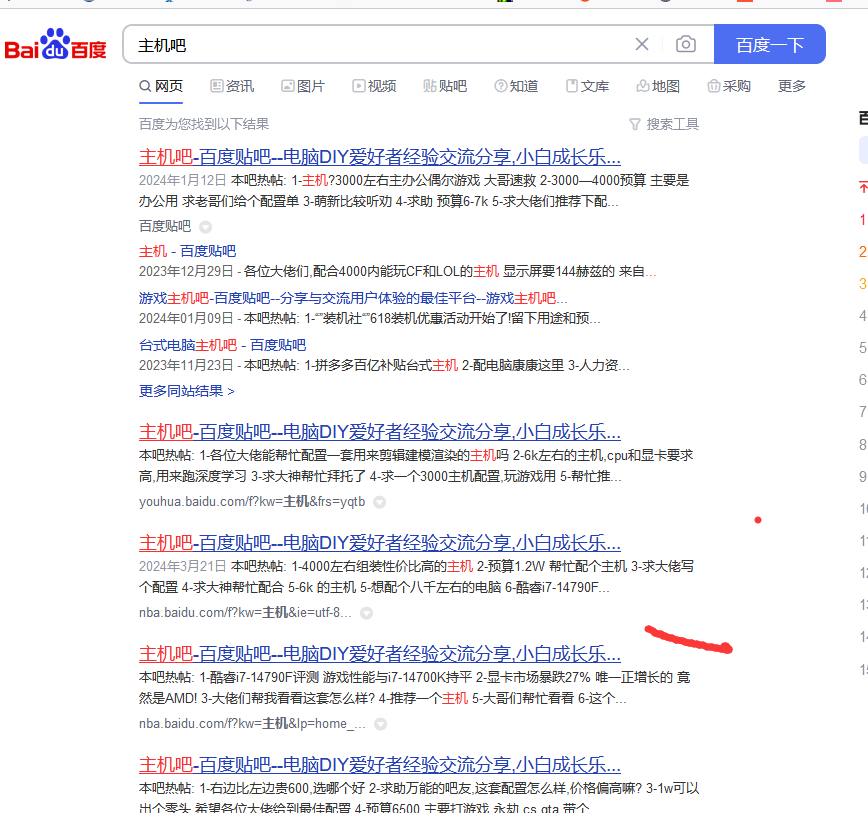Expand arrow beside nba.baidu.com ie=utf-8 URL

pos(366,613)
